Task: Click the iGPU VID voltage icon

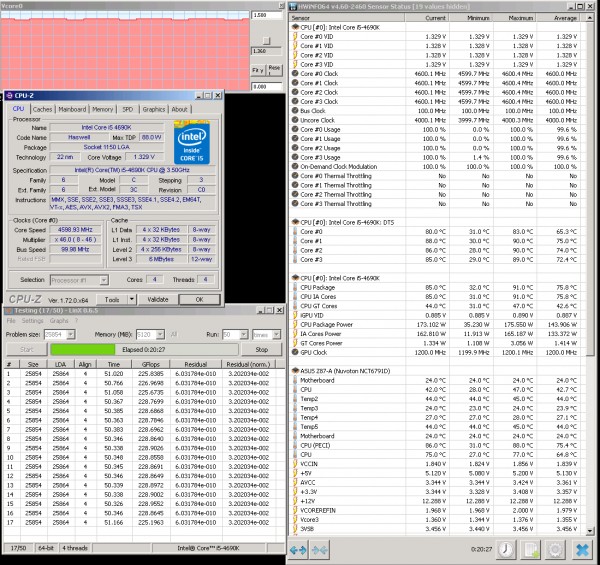Action: pyautogui.click(x=295, y=315)
